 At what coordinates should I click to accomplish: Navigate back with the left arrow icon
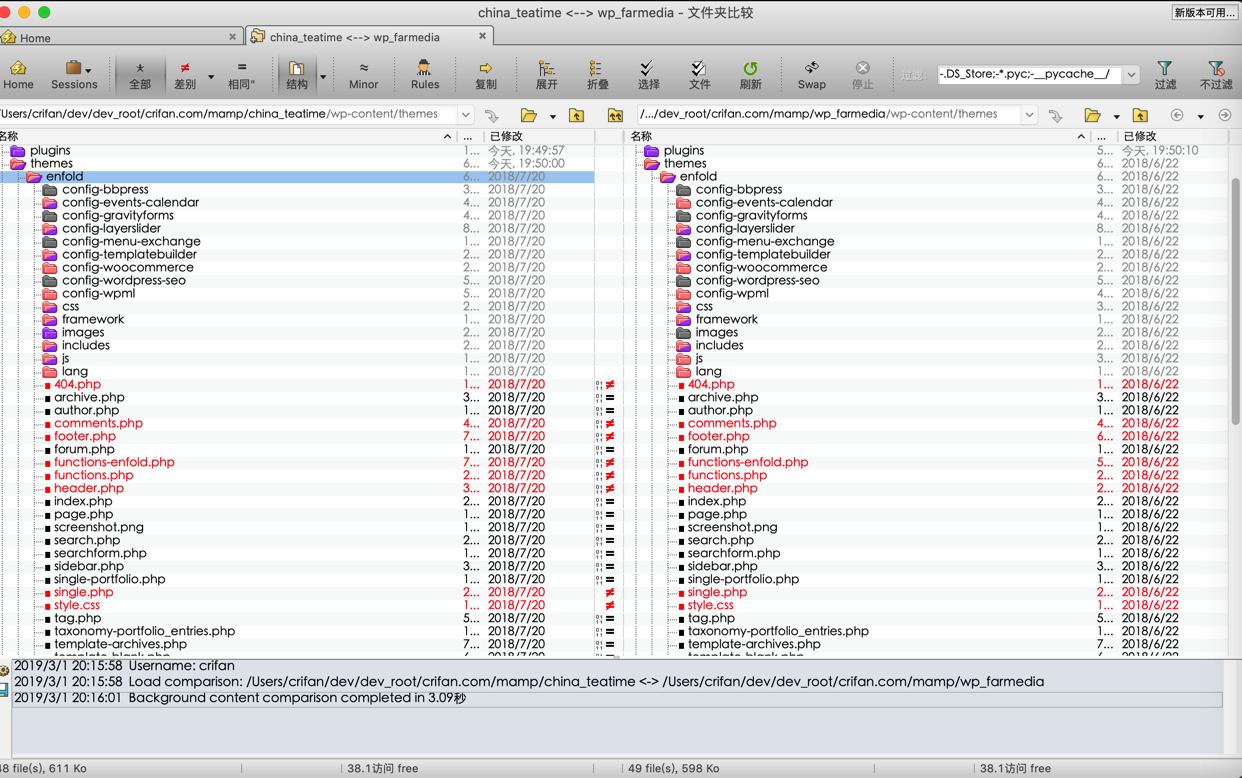[x=1177, y=115]
